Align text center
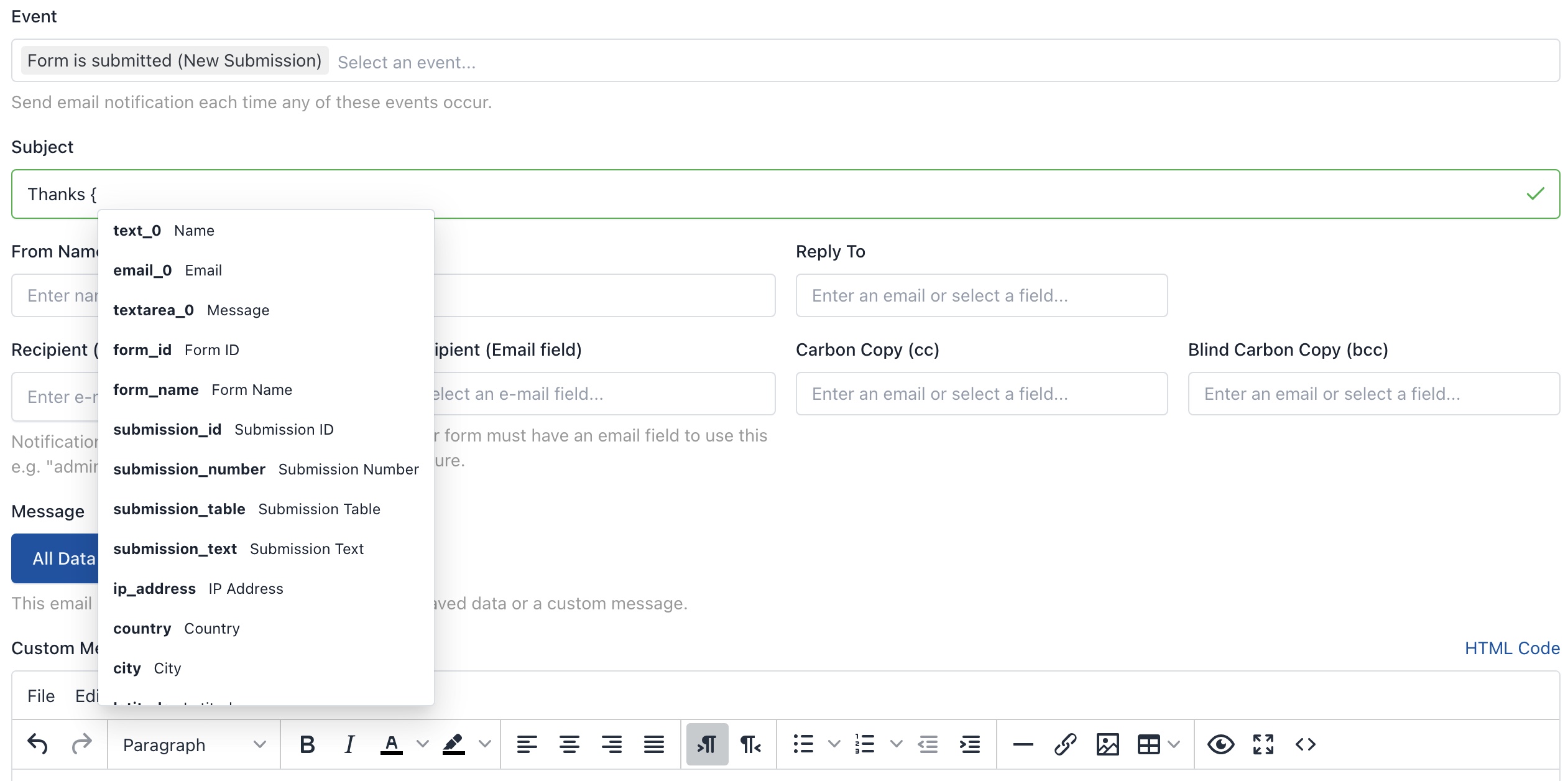This screenshot has width=1568, height=781. point(570,744)
